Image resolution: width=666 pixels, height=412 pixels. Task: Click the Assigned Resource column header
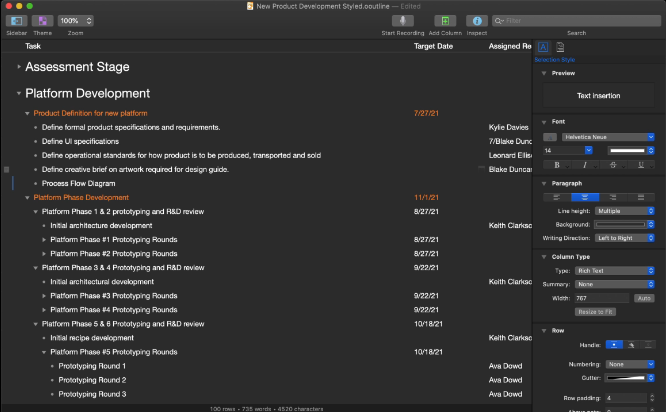pyautogui.click(x=510, y=46)
